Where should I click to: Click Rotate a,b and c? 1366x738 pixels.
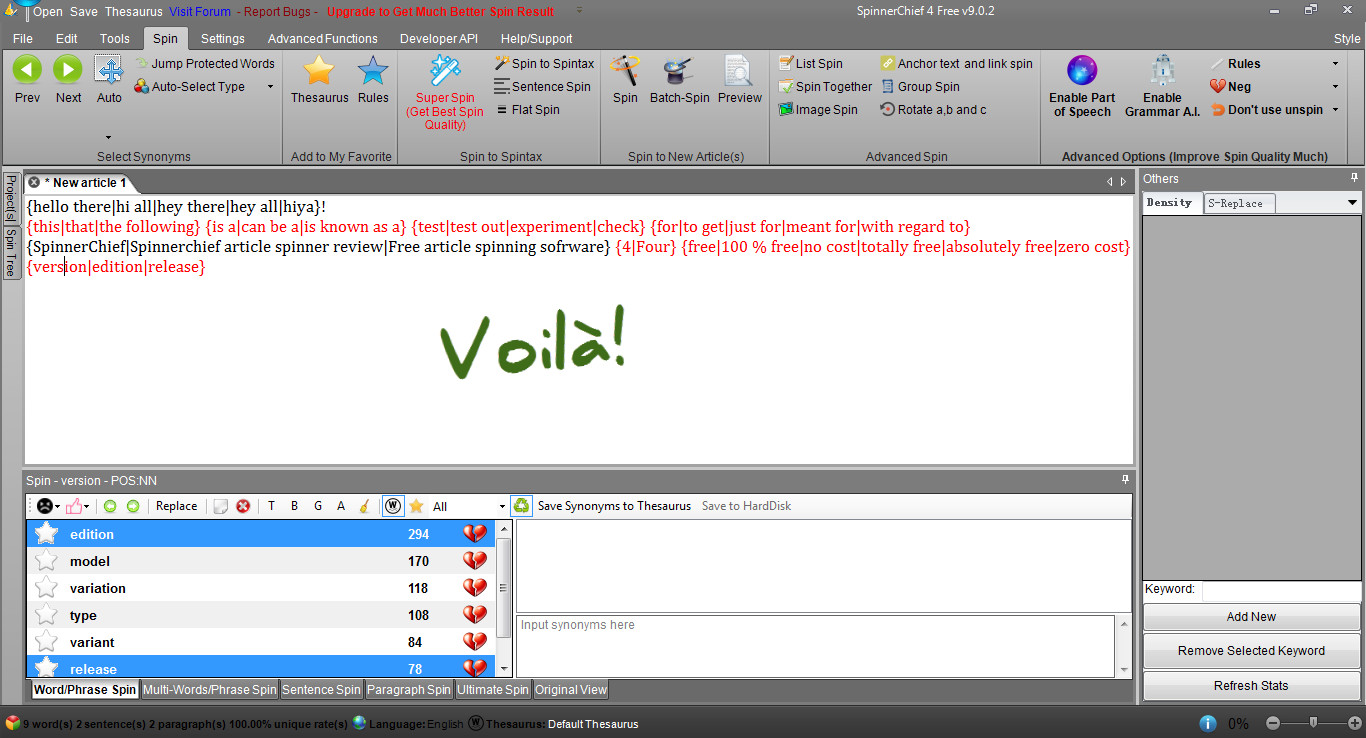point(933,110)
